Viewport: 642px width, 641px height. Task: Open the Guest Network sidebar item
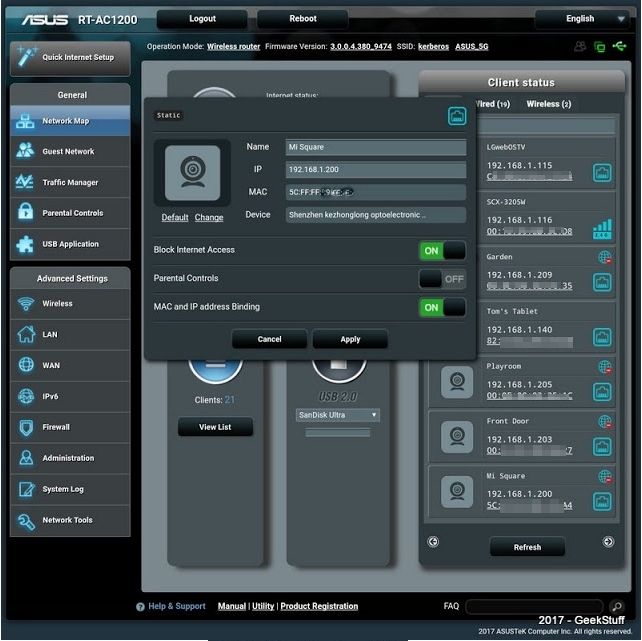click(70, 151)
